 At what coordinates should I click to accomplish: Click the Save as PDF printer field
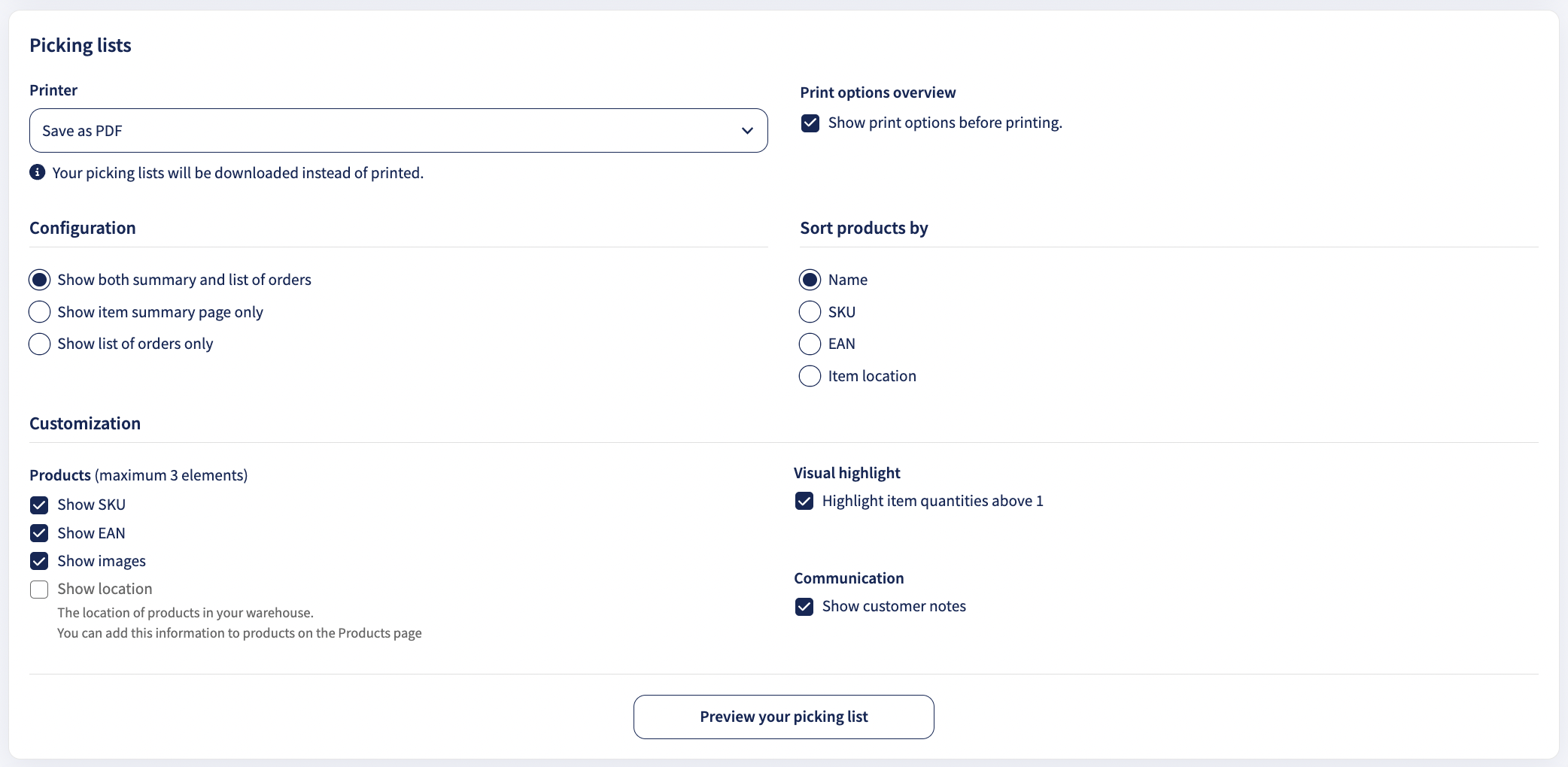pyautogui.click(x=399, y=131)
